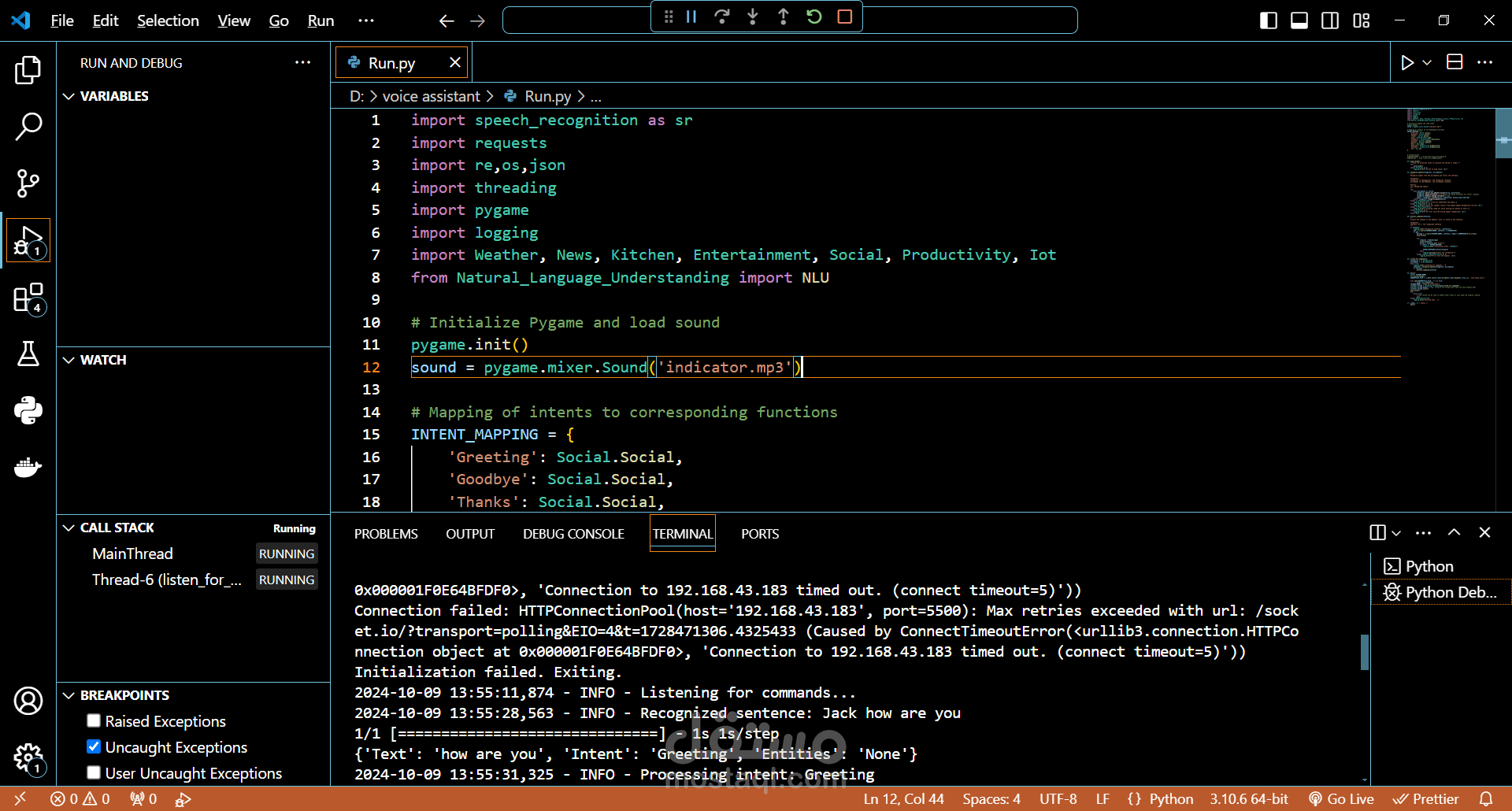
Task: Open the File menu
Action: click(62, 20)
